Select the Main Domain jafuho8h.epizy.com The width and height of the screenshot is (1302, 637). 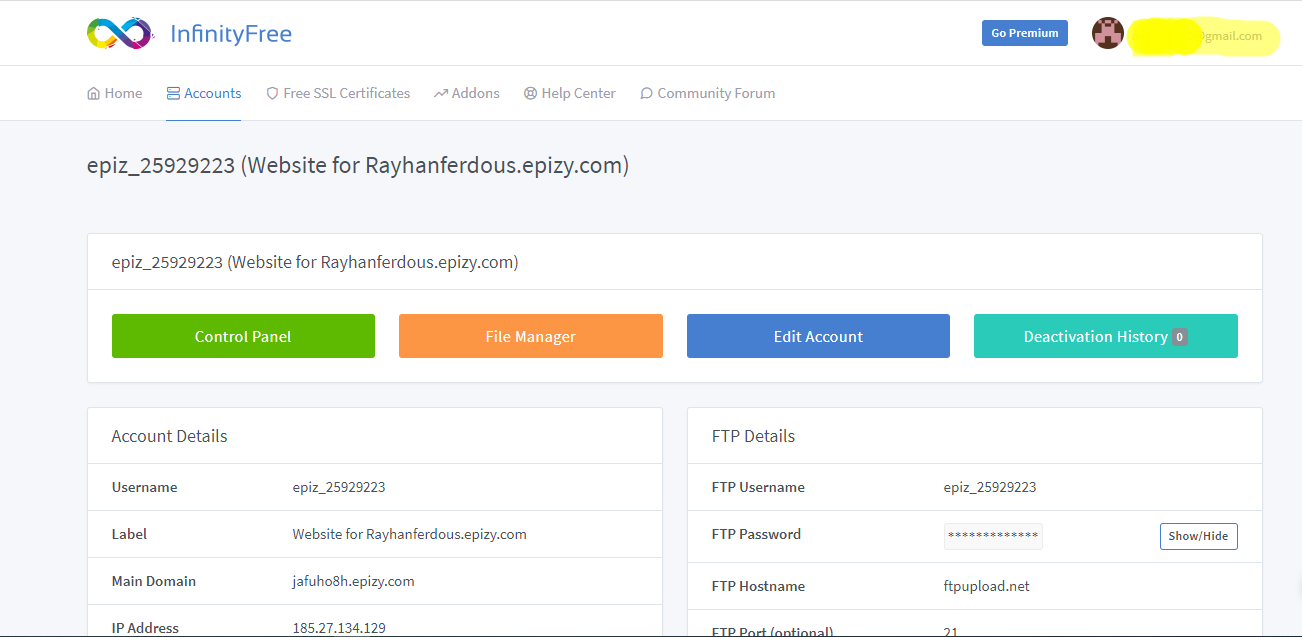coord(353,581)
